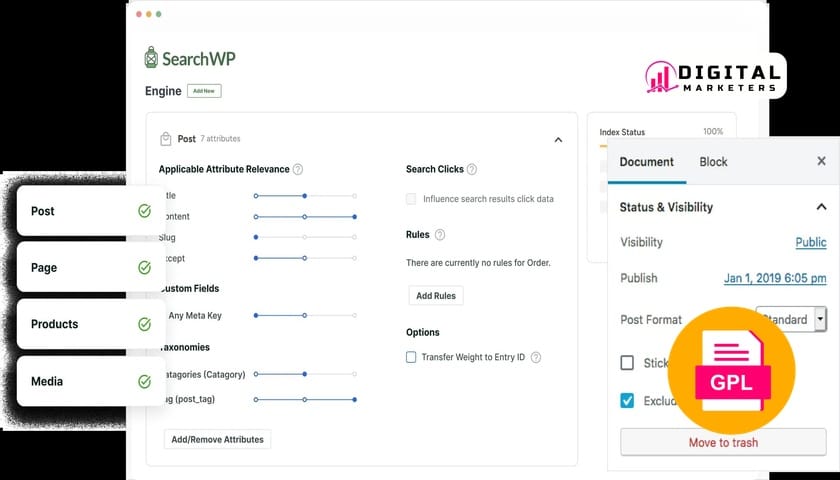Open the help icon next to Rules
The image size is (840, 480).
[x=440, y=235]
